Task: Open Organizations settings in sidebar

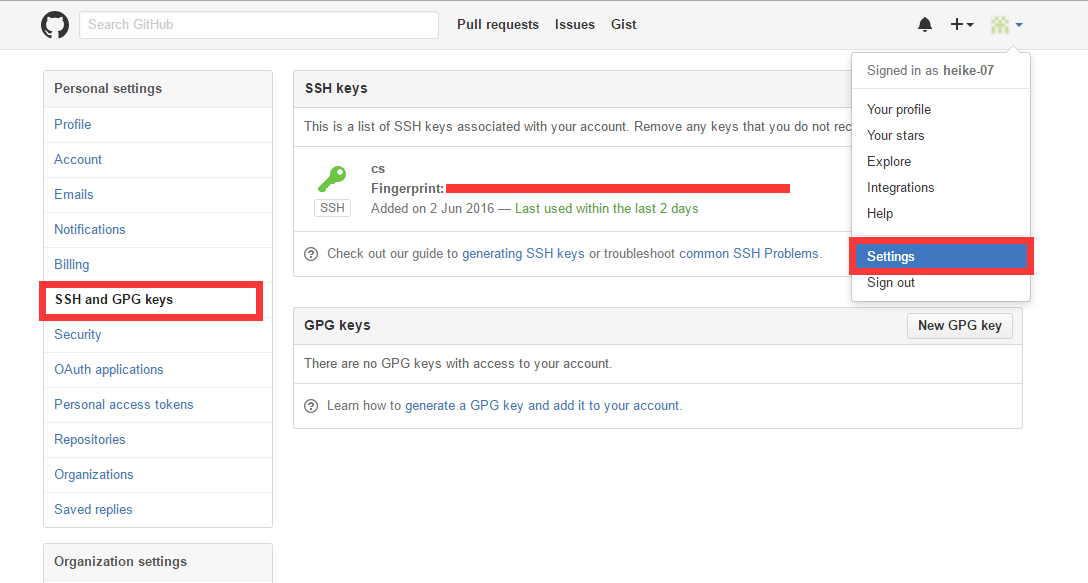Action: pyautogui.click(x=158, y=475)
